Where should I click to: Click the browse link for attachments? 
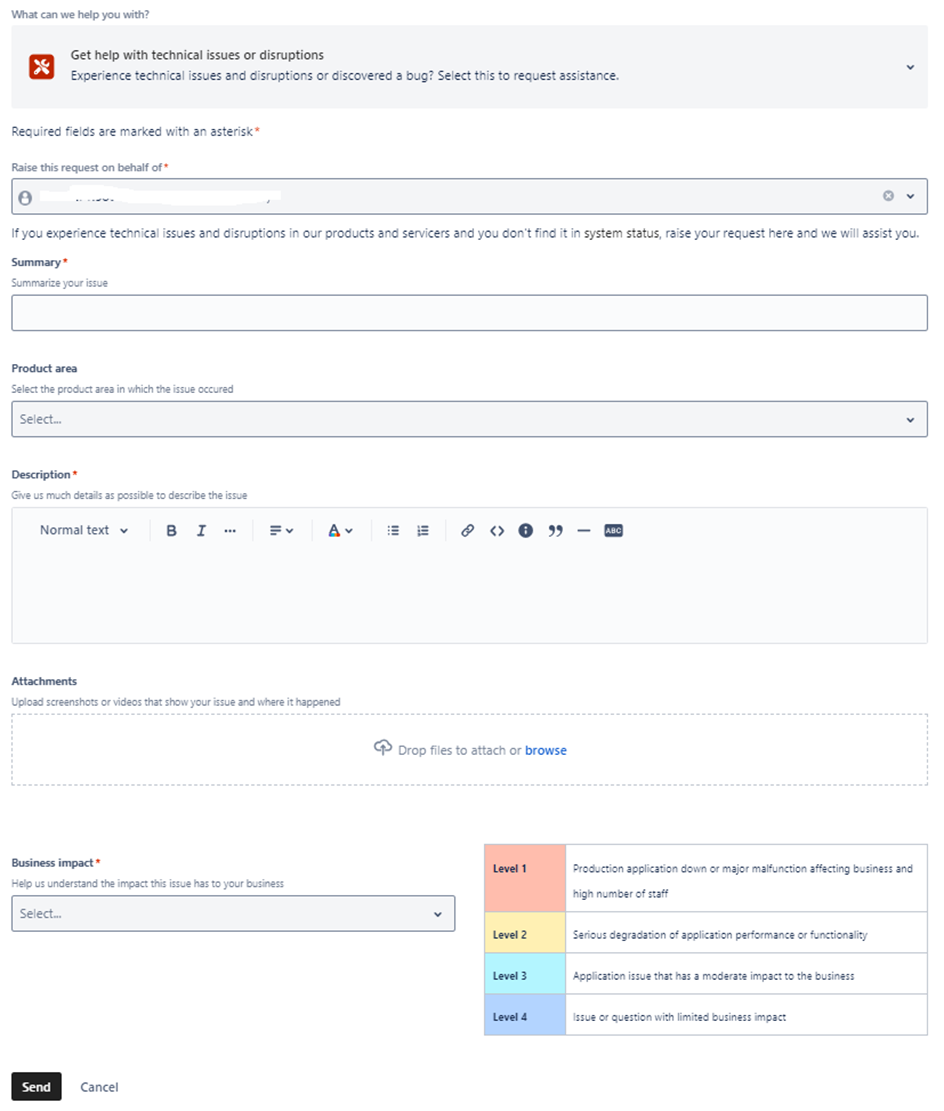[x=546, y=750]
